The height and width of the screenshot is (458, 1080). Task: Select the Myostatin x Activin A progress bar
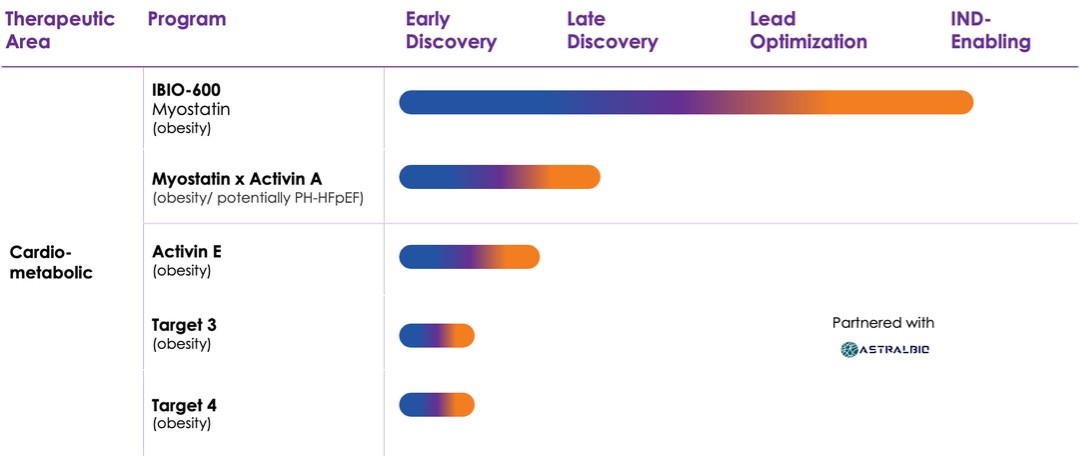[x=499, y=177]
